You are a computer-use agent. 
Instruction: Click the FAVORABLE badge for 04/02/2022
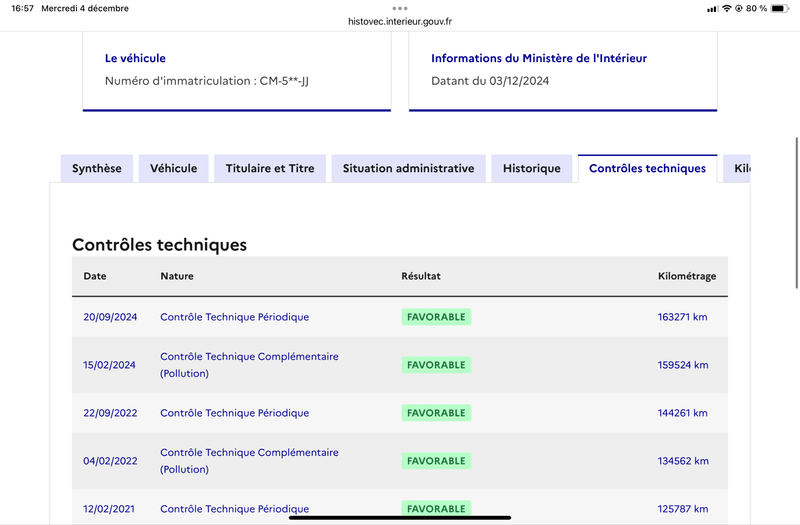[x=436, y=461]
